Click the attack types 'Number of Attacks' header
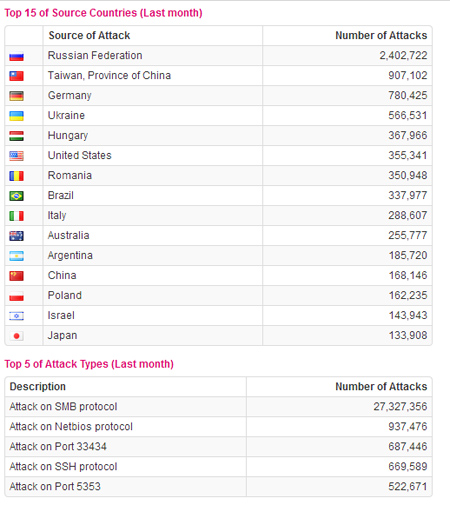450x505 pixels. coord(381,386)
